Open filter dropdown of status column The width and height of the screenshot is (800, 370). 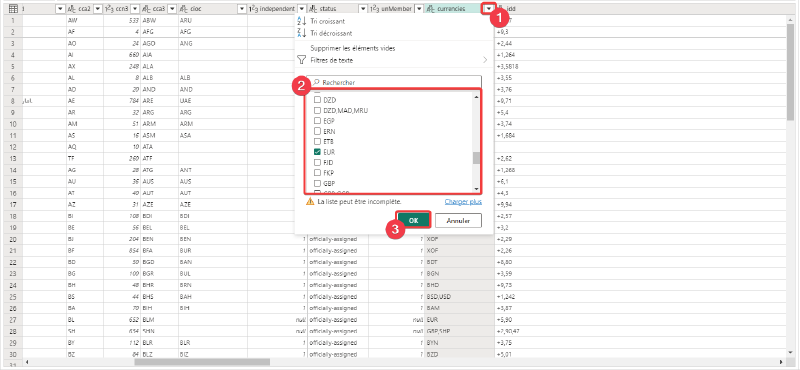(363, 9)
